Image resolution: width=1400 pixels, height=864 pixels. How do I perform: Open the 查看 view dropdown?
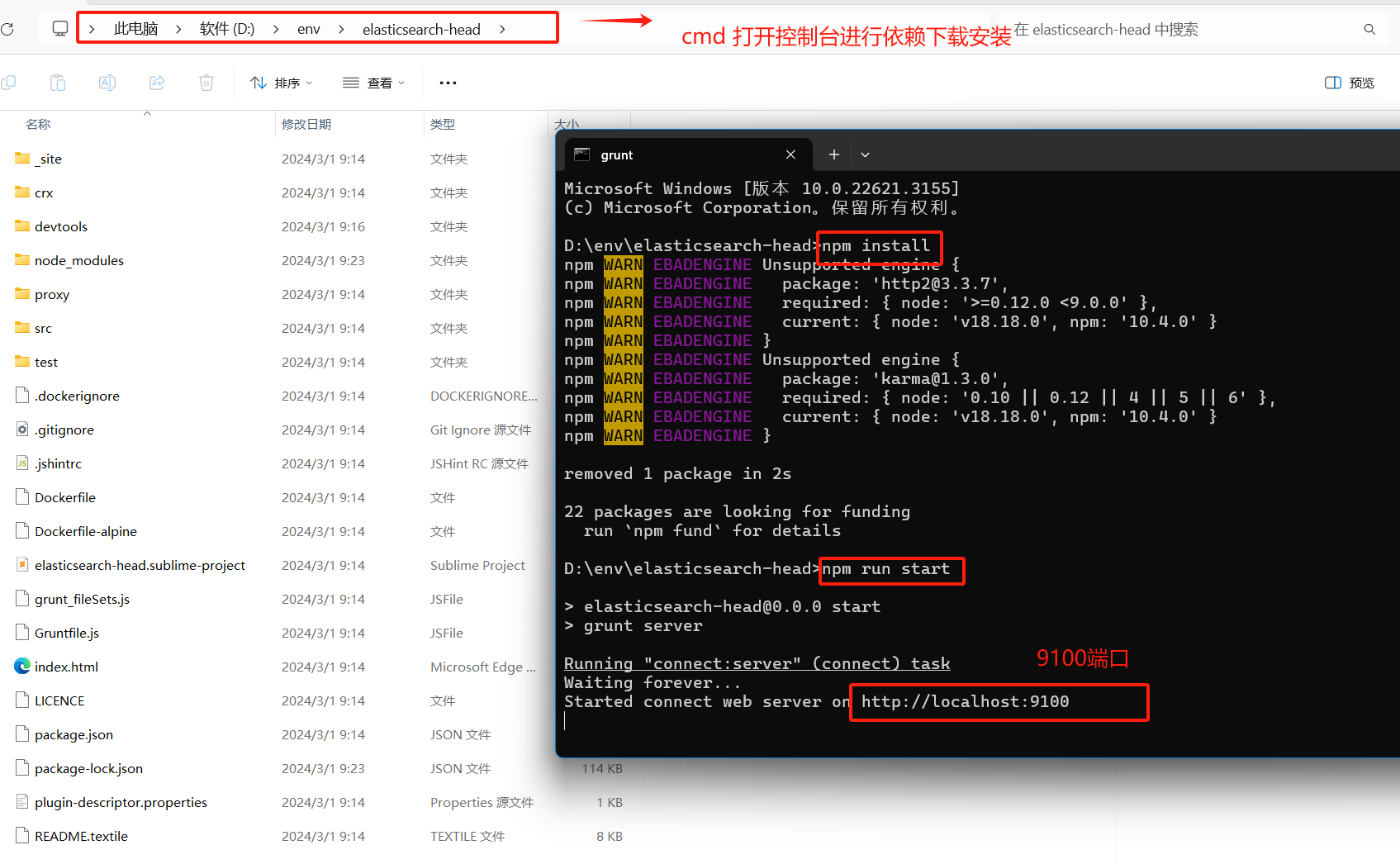point(373,83)
